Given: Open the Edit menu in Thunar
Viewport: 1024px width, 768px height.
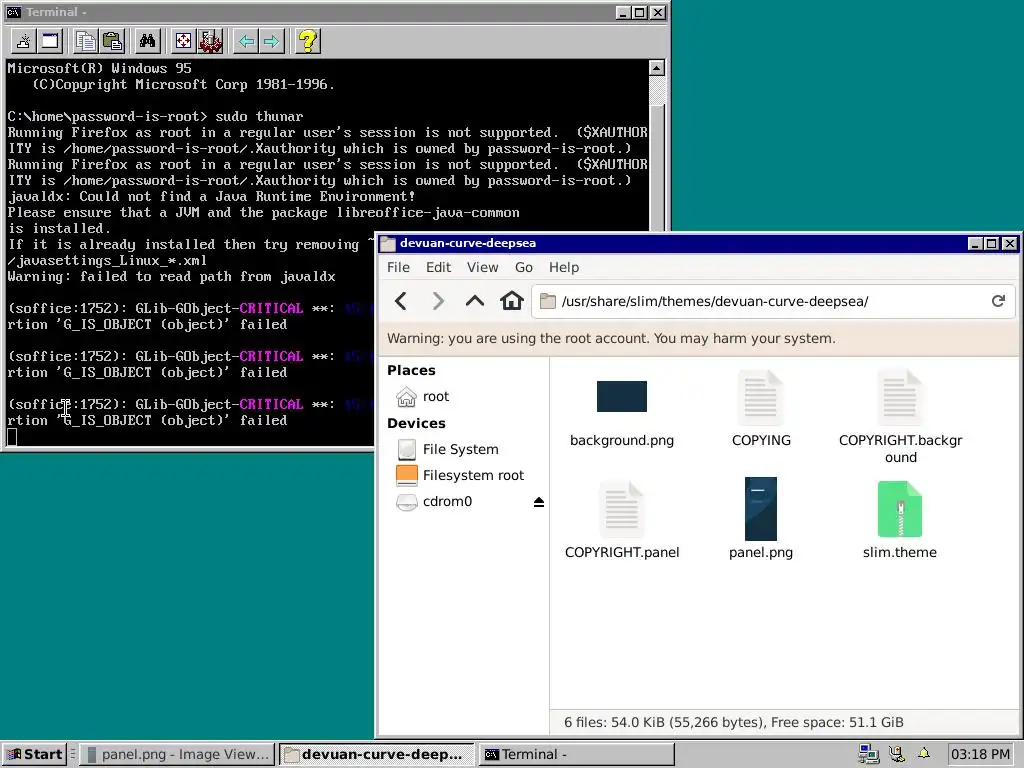Looking at the screenshot, I should (438, 267).
